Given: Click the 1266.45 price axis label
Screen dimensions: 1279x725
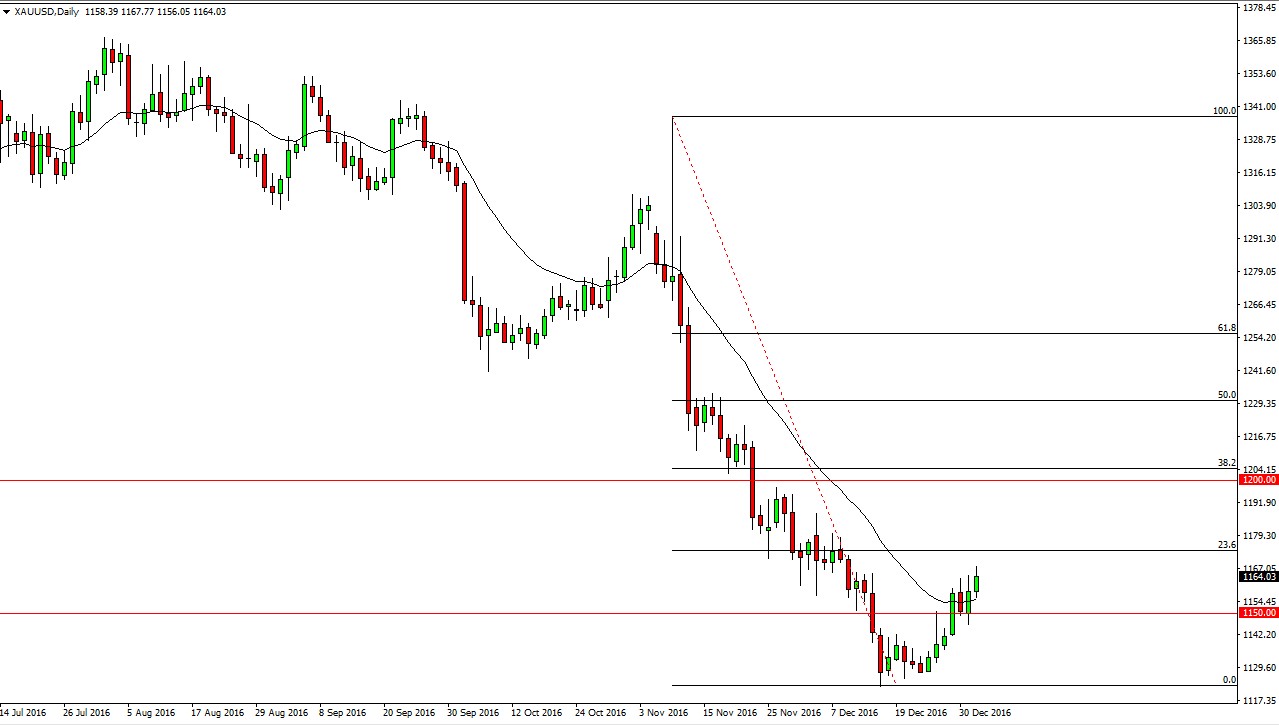Looking at the screenshot, I should click(x=1260, y=305).
